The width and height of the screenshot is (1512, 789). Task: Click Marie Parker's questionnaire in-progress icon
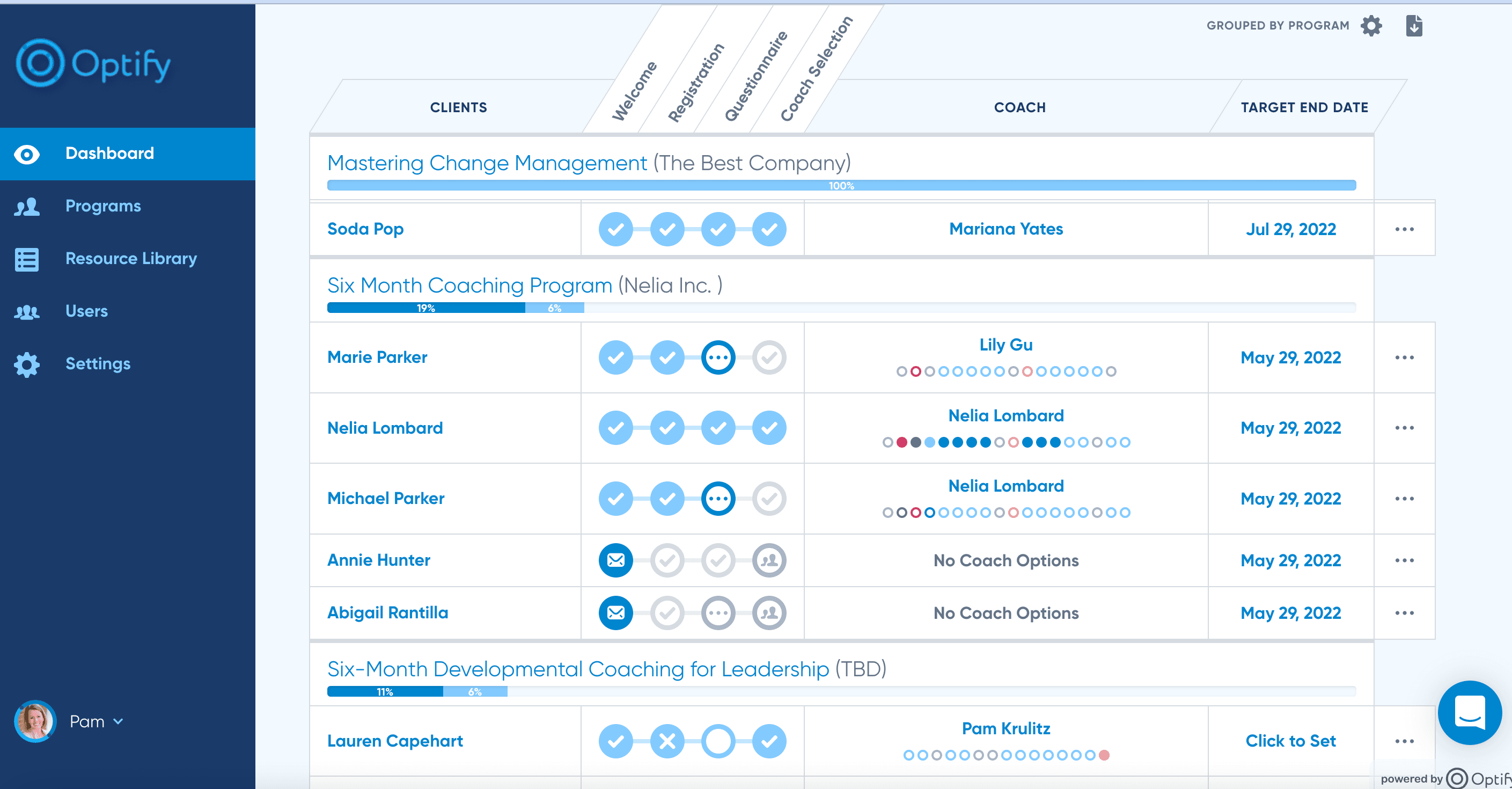tap(718, 357)
